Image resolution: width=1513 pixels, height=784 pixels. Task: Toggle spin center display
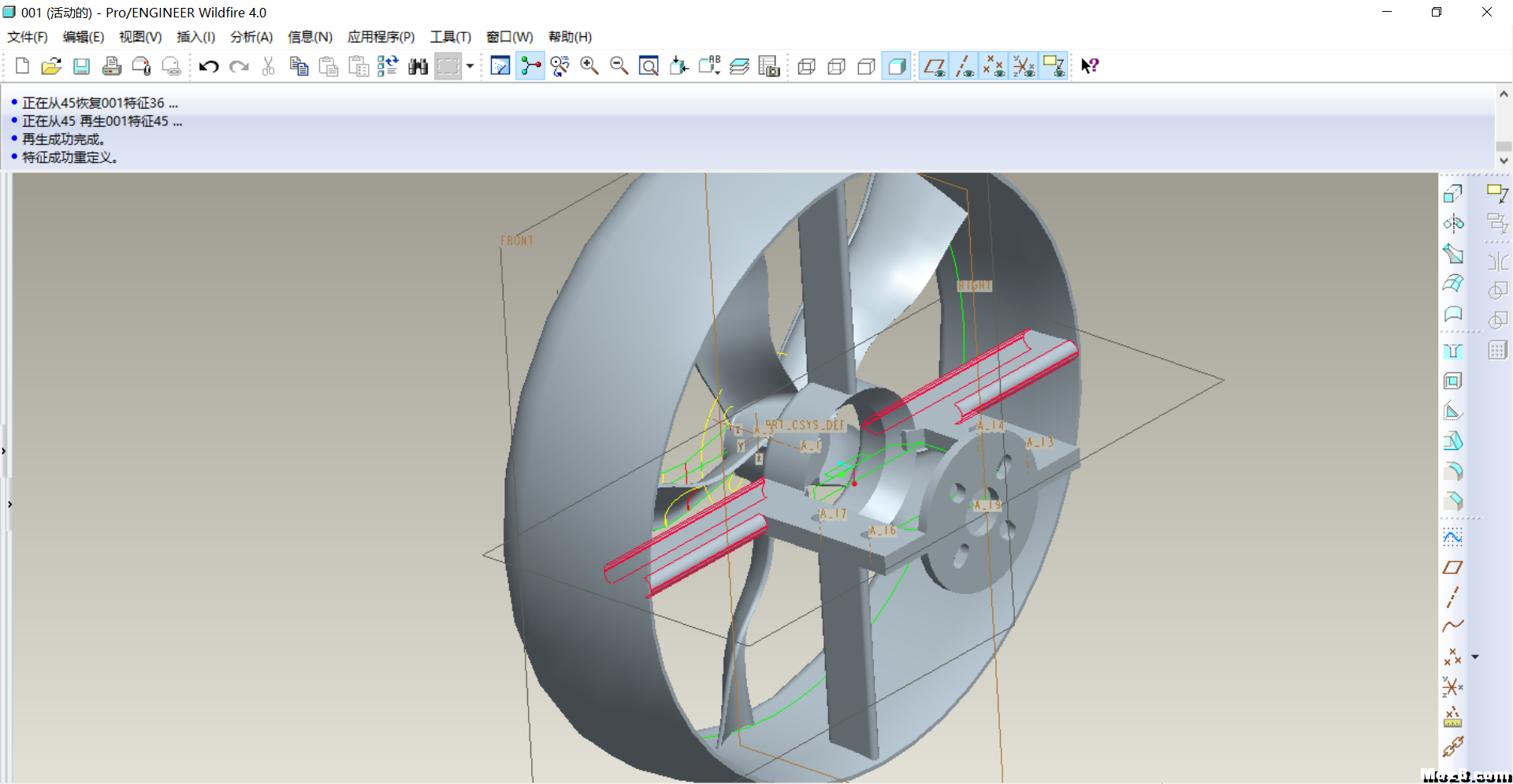(x=530, y=66)
